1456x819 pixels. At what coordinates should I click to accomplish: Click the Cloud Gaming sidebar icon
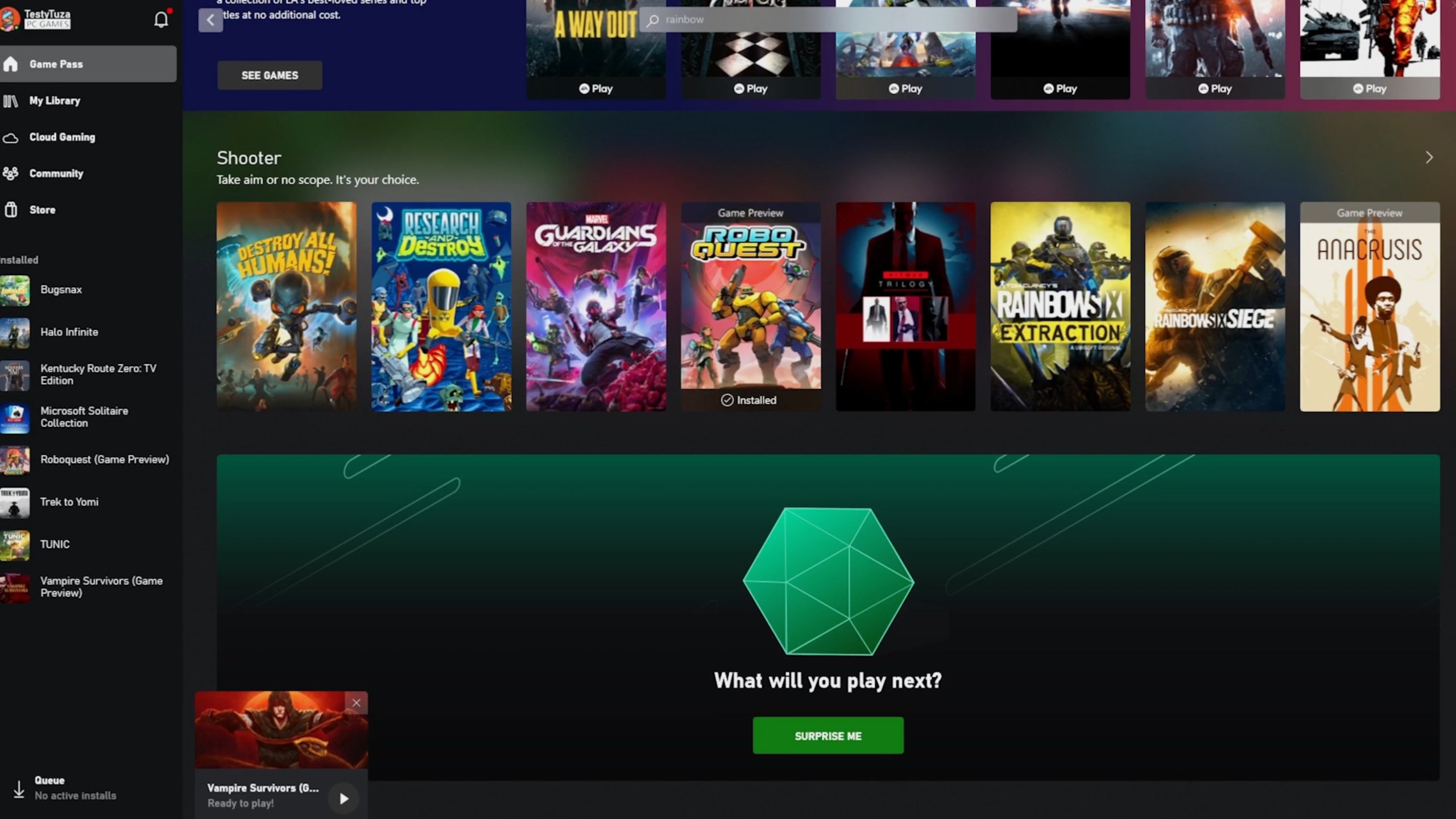point(13,137)
